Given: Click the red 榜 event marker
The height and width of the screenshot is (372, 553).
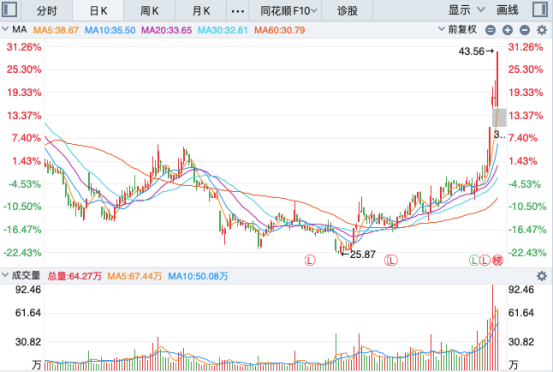Looking at the screenshot, I should (498, 261).
